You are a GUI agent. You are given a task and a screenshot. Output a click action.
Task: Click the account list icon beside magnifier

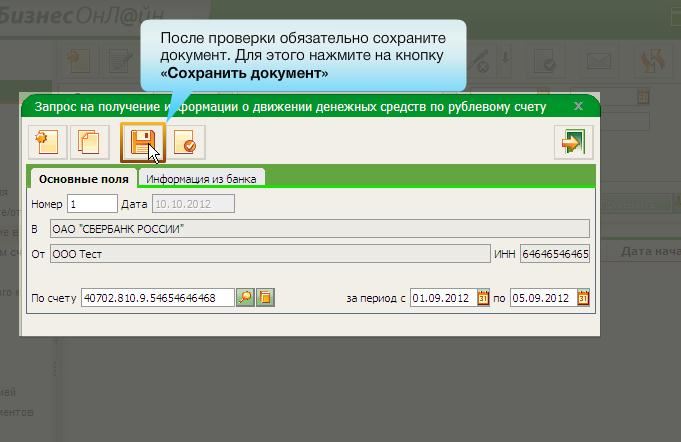[x=265, y=298]
